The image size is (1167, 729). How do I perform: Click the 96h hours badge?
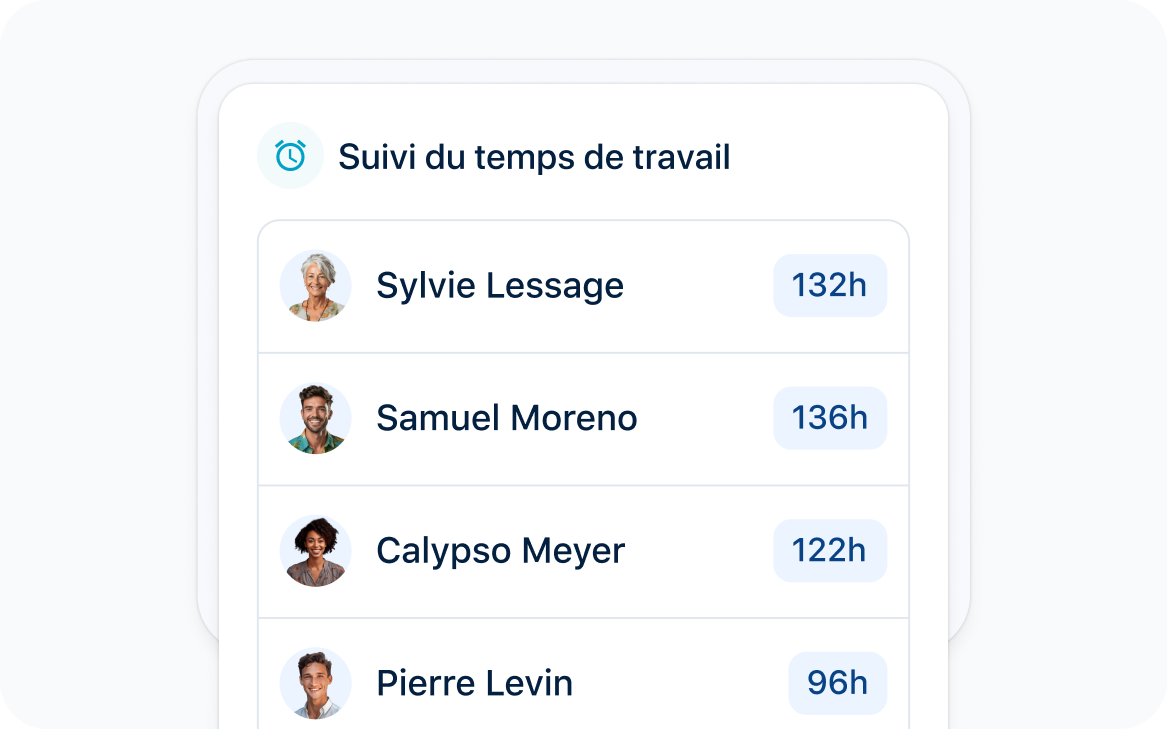(x=837, y=684)
